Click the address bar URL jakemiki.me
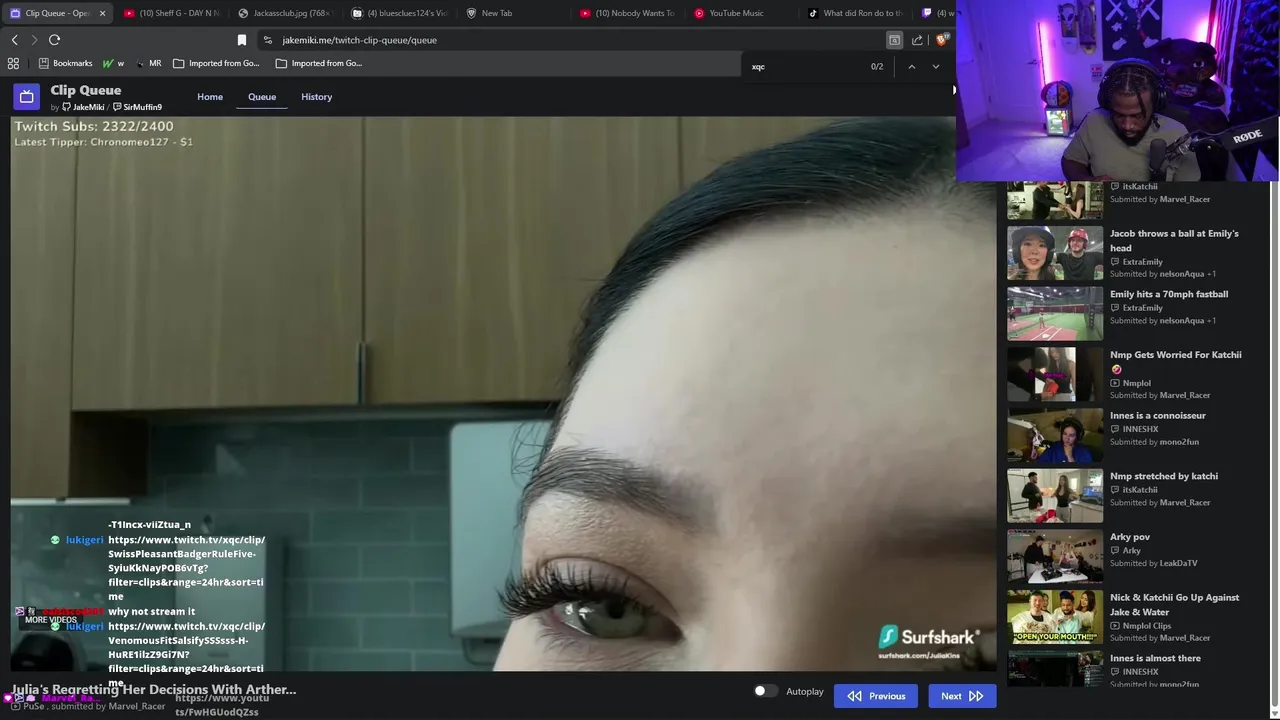The image size is (1280, 720). coord(359,40)
